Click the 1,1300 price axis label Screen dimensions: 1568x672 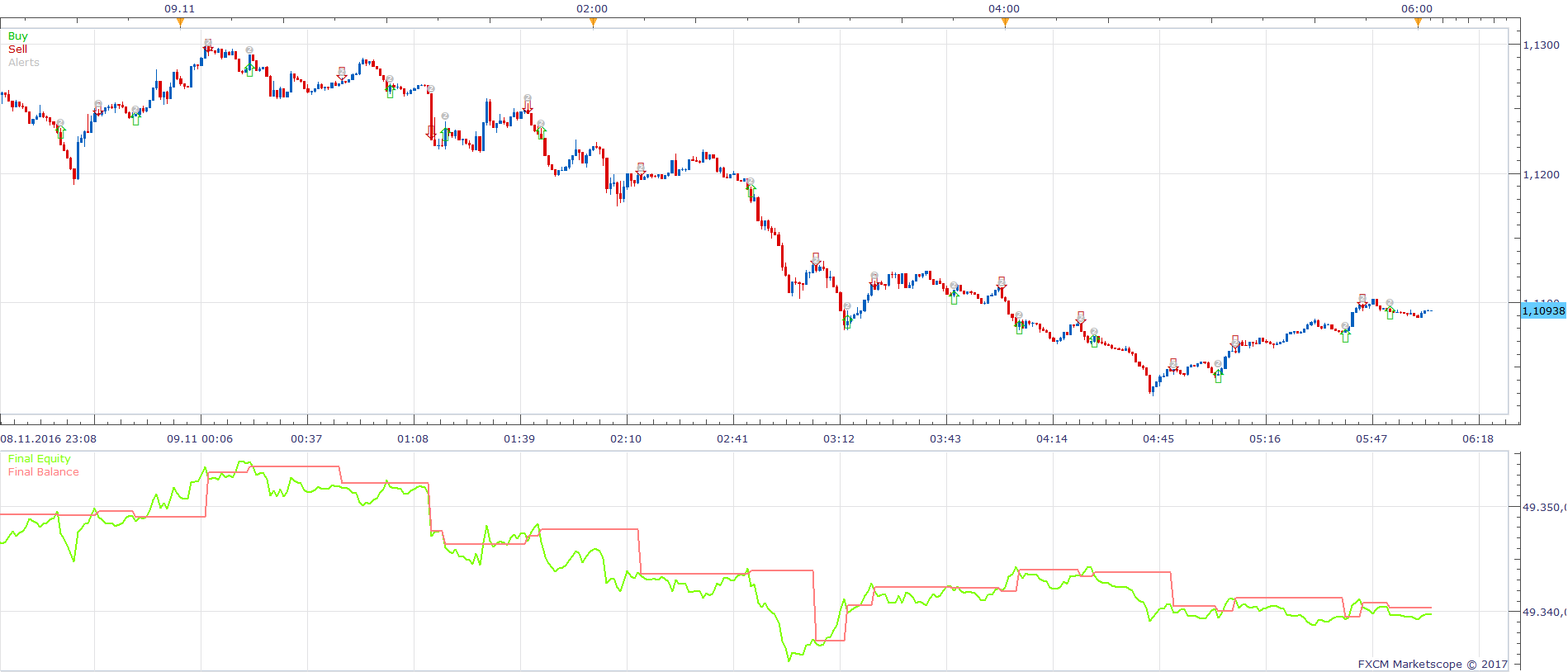1541,45
